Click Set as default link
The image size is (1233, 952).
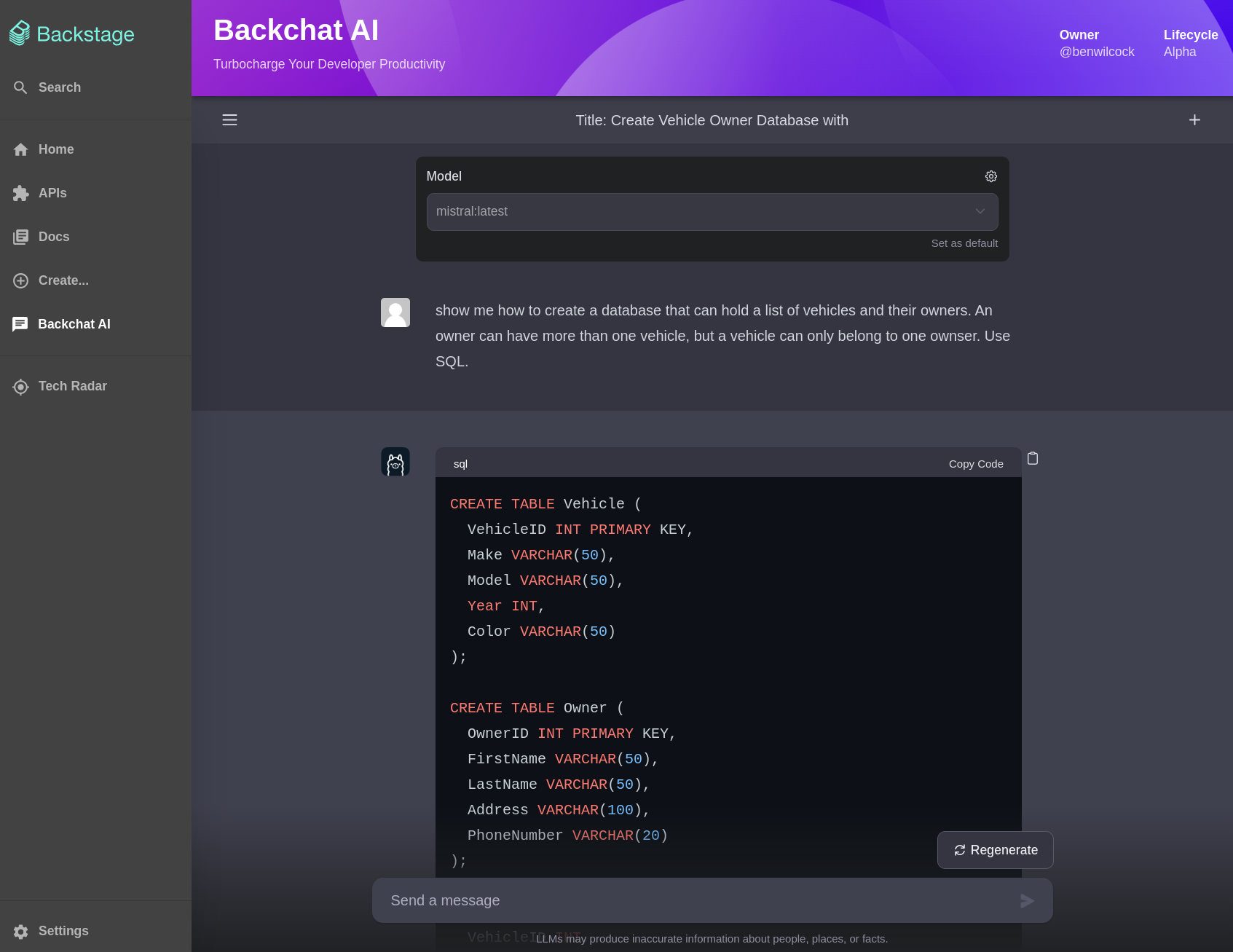[x=964, y=243]
